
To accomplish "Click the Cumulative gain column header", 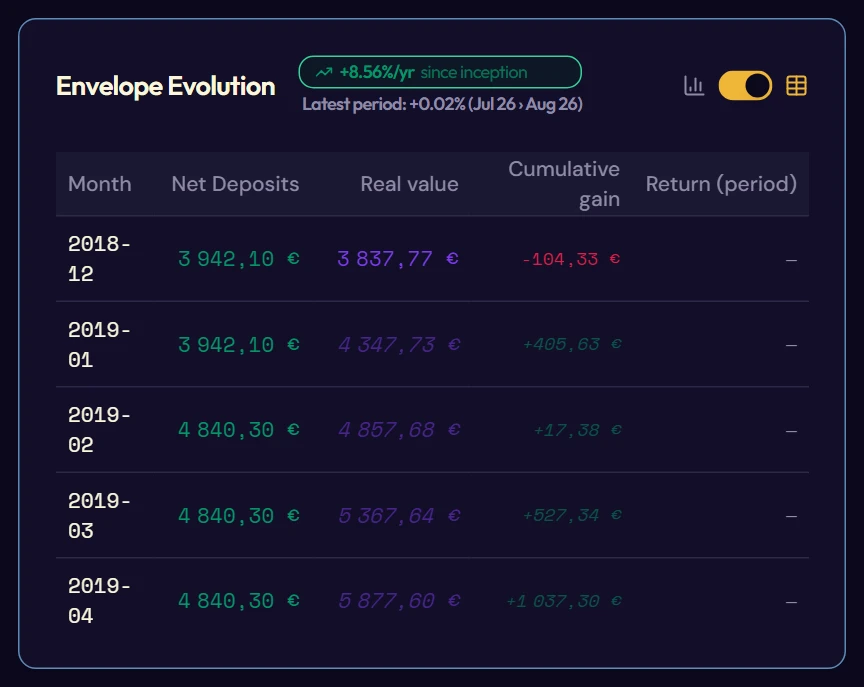I will 564,184.
